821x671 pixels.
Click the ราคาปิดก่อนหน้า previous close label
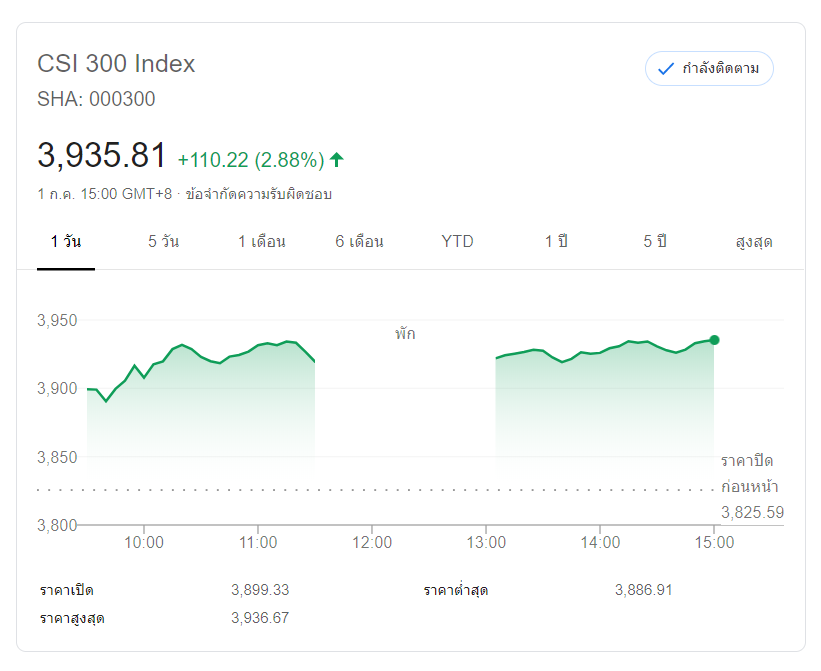(748, 474)
